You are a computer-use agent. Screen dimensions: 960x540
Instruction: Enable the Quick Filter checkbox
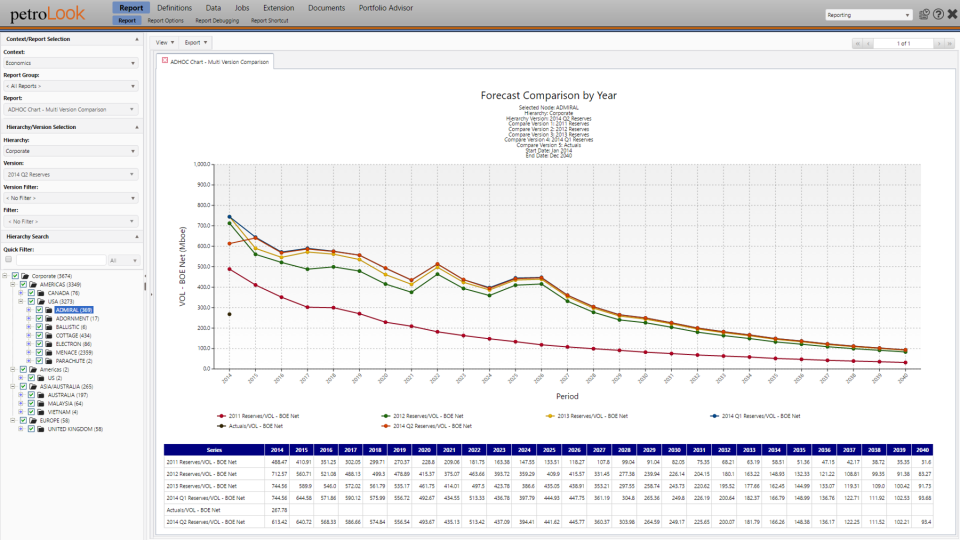8,259
